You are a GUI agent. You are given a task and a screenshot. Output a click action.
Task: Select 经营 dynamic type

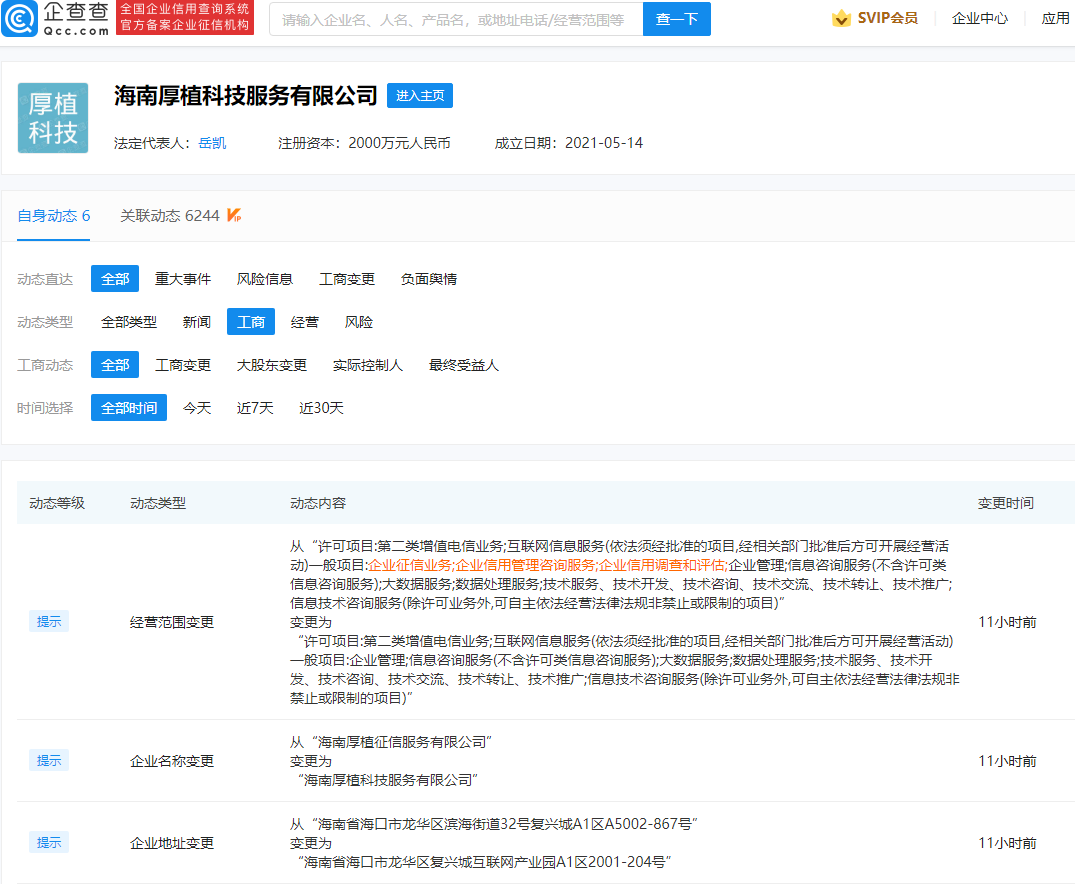(x=304, y=322)
